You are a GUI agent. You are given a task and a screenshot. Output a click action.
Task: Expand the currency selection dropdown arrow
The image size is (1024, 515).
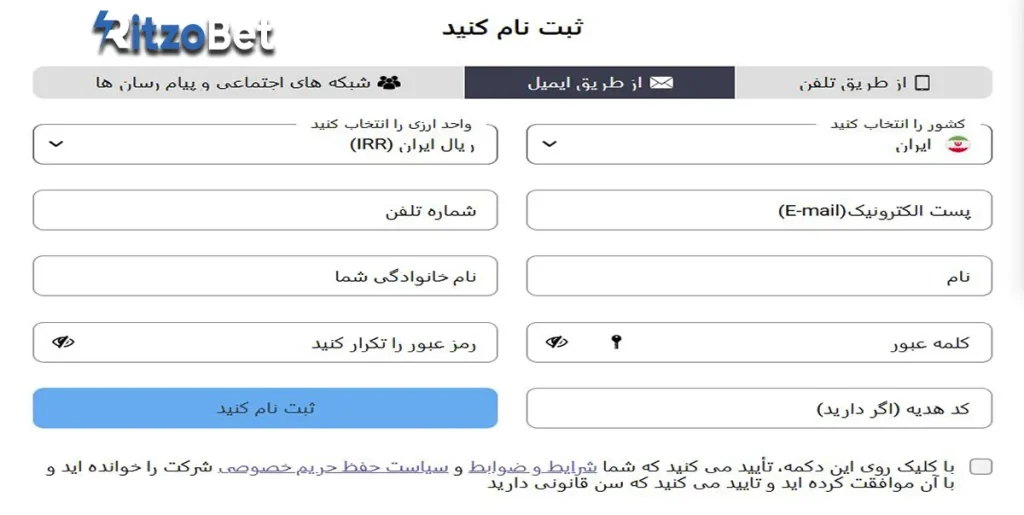pyautogui.click(x=56, y=144)
